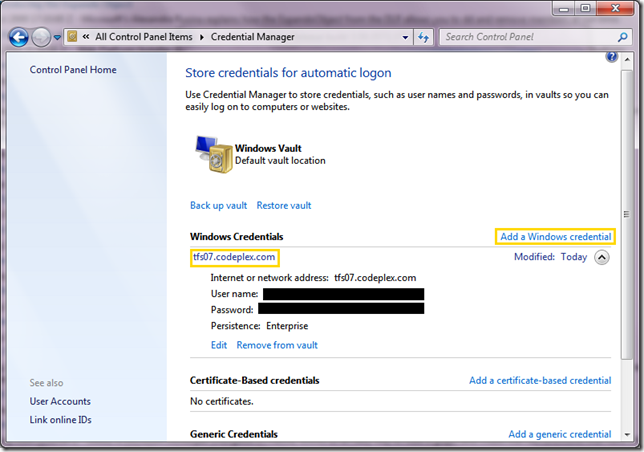
Task: Open Link online IDs
Action: click(60, 420)
